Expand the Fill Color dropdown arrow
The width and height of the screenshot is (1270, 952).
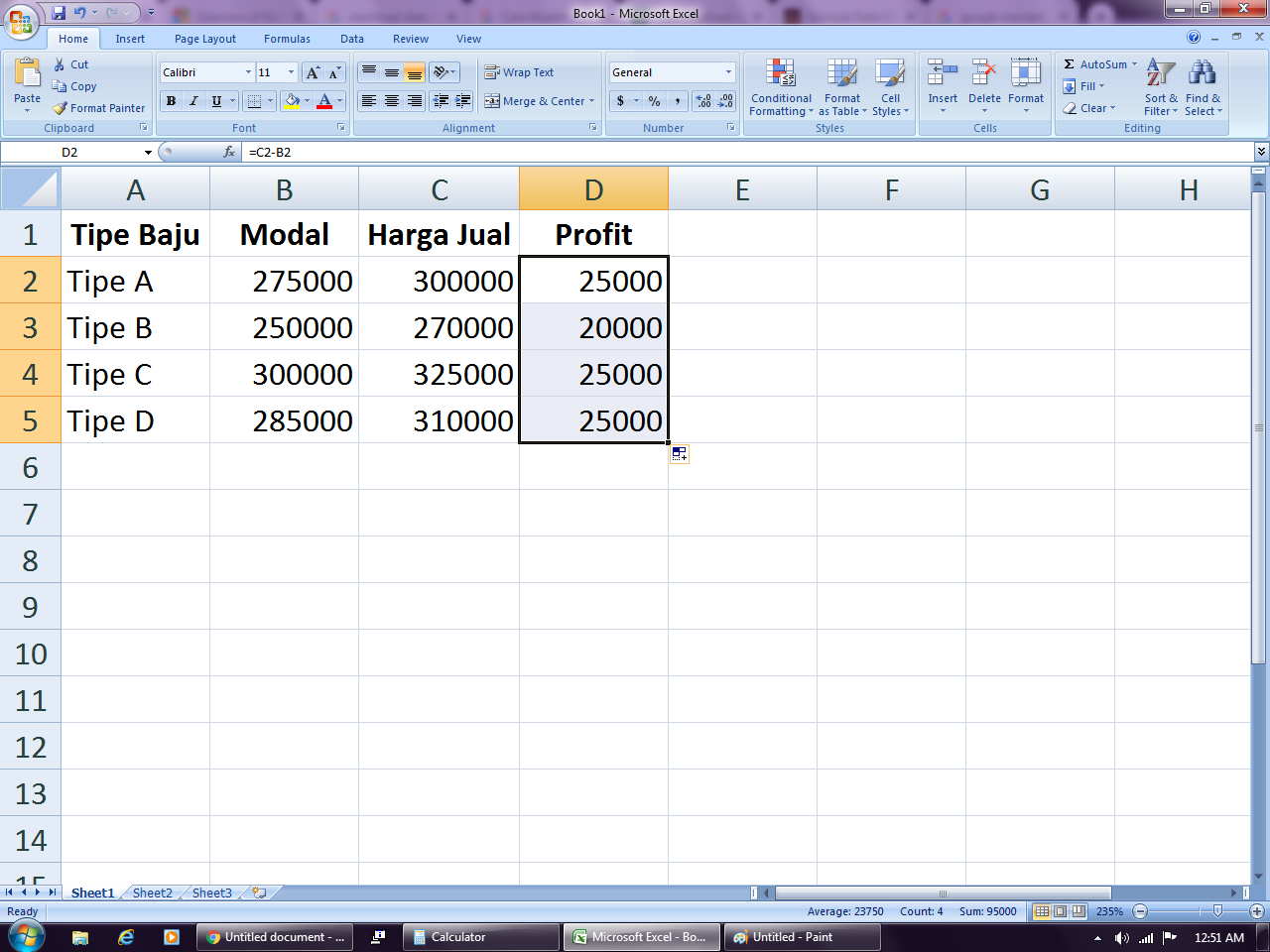pyautogui.click(x=308, y=100)
